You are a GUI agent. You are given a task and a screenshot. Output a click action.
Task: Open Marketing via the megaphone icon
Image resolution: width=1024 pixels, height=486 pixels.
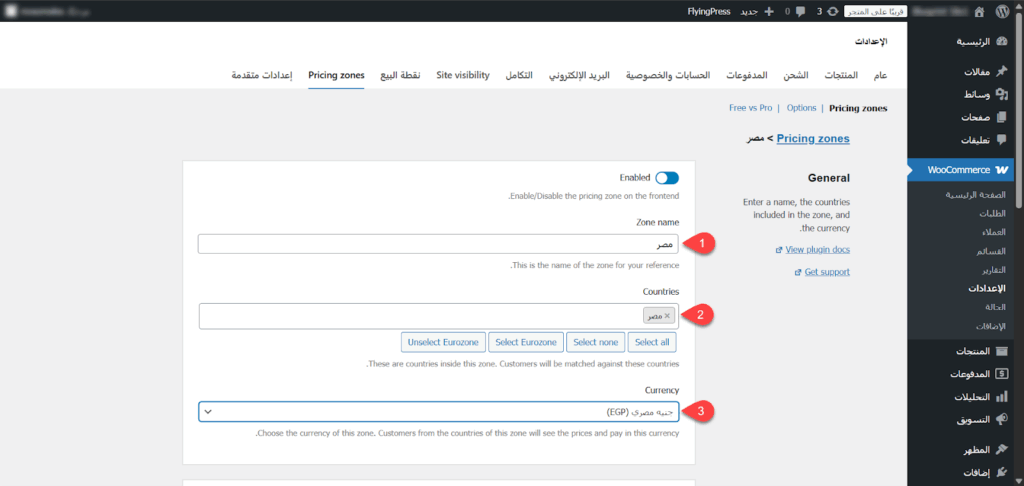coord(1003,420)
